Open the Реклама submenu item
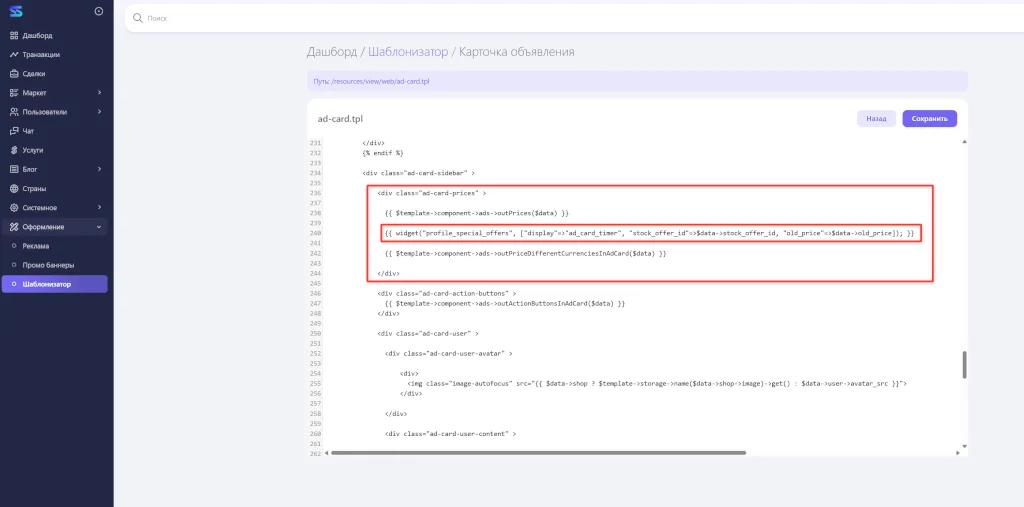Screen dimensions: 1024x507 click(36, 246)
